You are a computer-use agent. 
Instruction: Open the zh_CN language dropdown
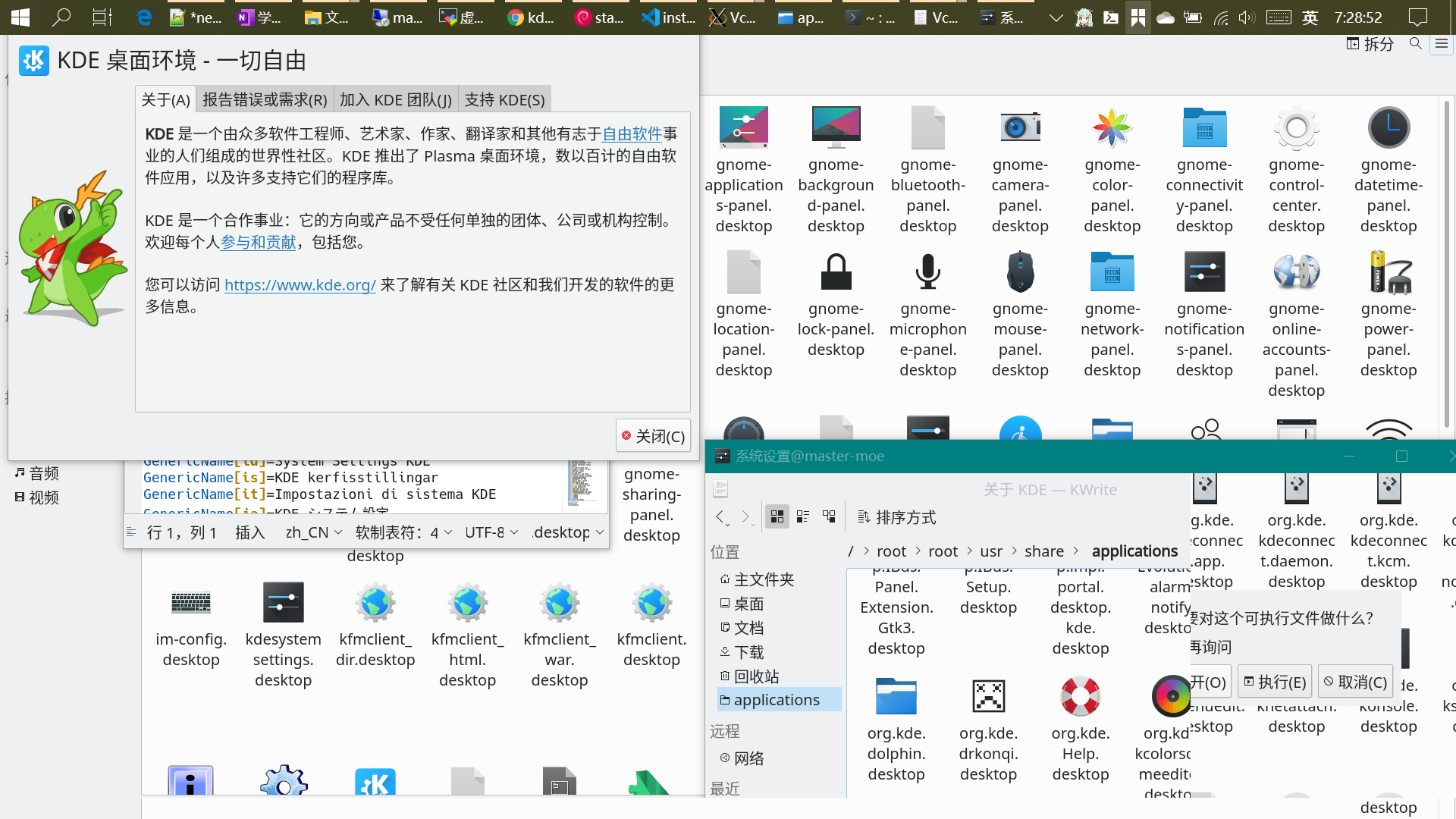point(313,532)
